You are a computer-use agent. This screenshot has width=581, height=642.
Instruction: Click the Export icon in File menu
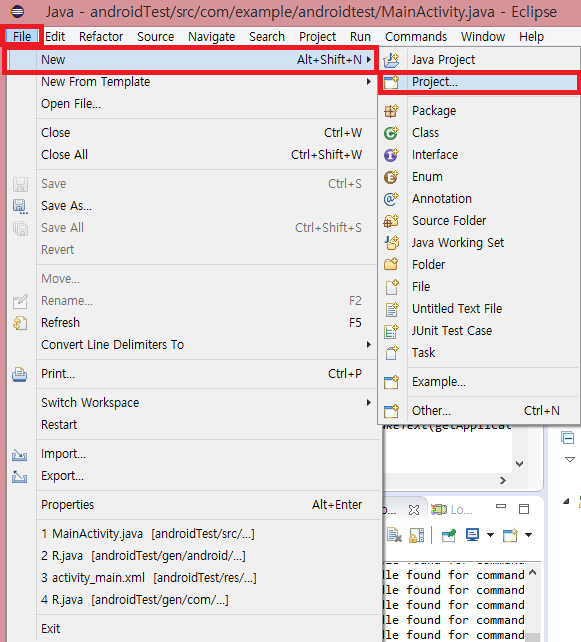[19, 477]
